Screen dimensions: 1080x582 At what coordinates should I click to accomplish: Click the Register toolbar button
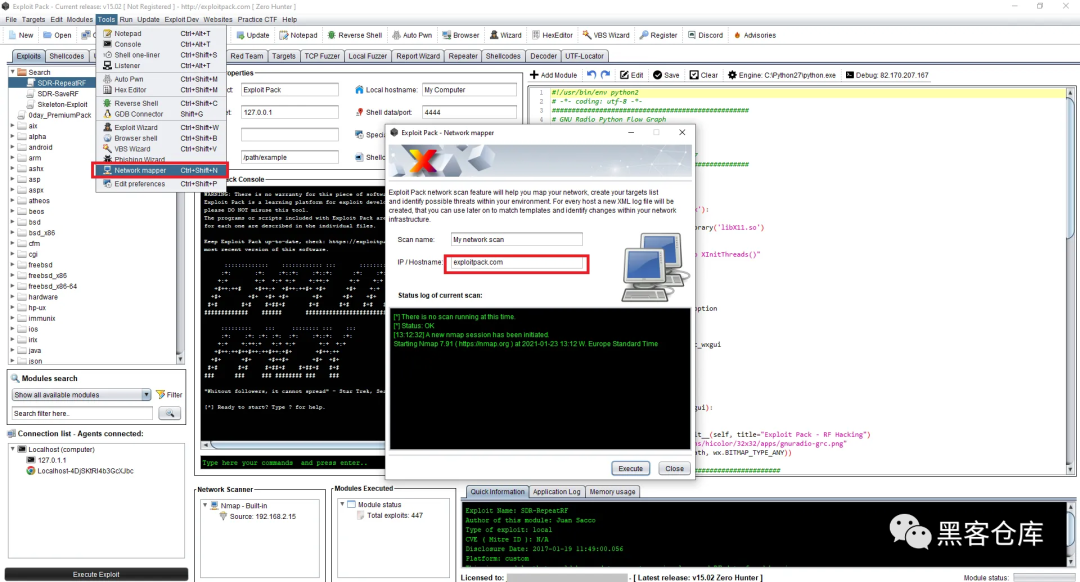click(x=658, y=35)
